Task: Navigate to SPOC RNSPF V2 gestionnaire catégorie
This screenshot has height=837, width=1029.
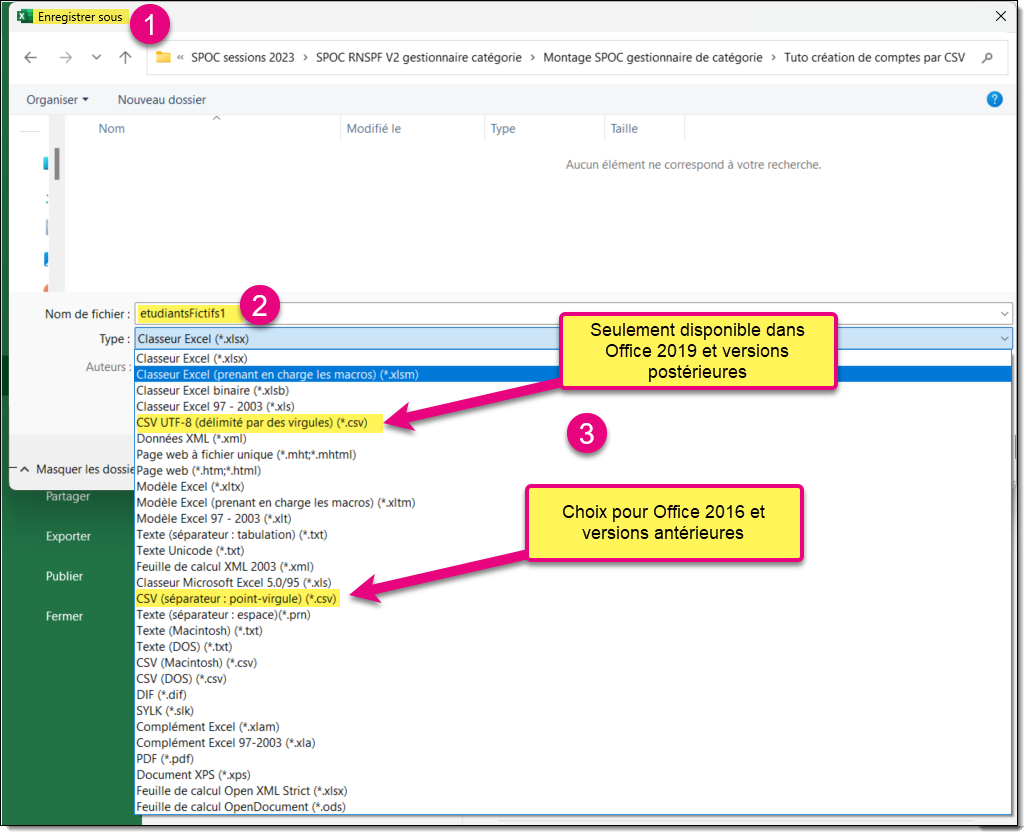Action: [419, 58]
